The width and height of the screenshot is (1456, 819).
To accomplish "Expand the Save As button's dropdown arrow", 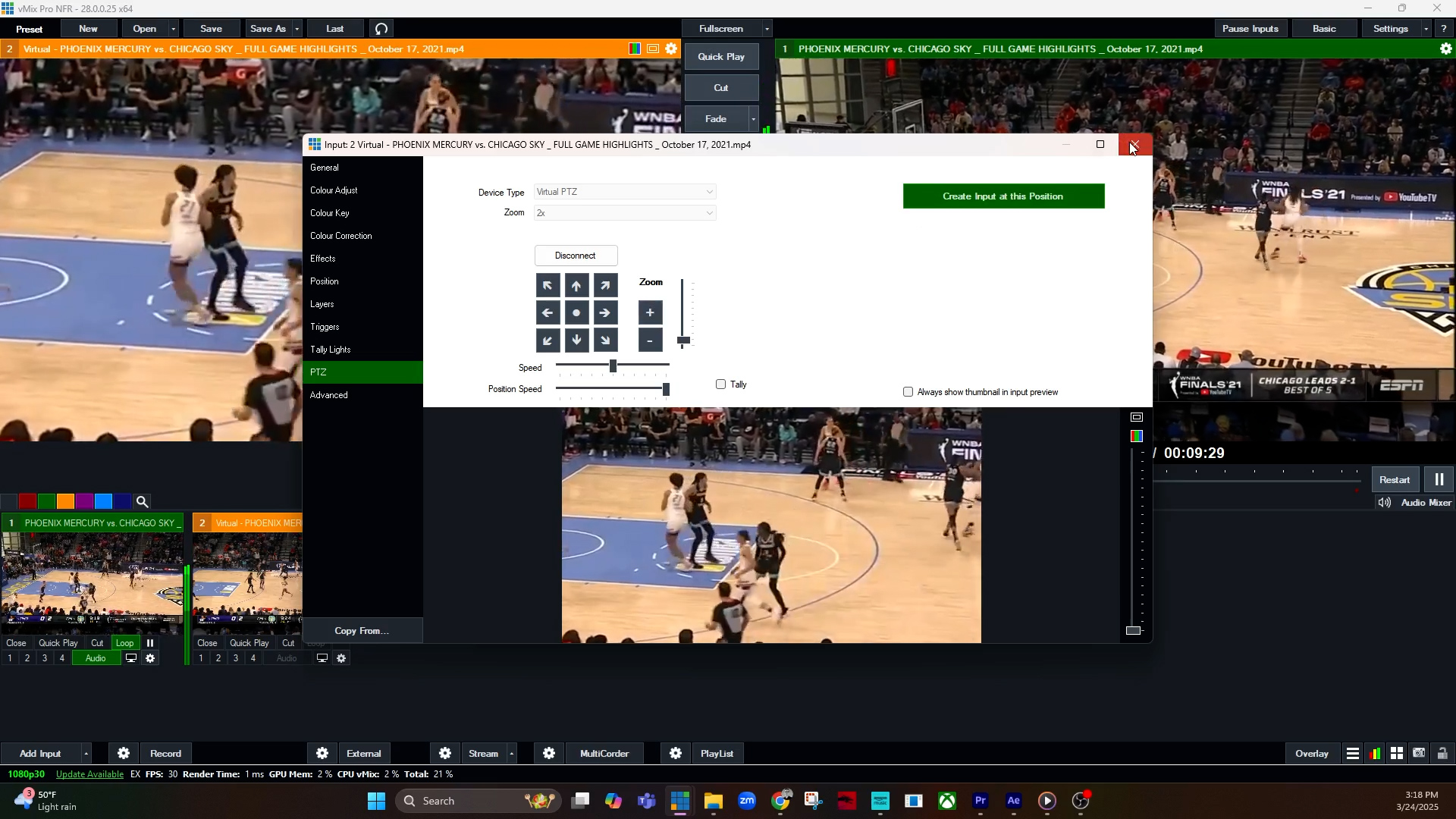I will click(x=297, y=29).
